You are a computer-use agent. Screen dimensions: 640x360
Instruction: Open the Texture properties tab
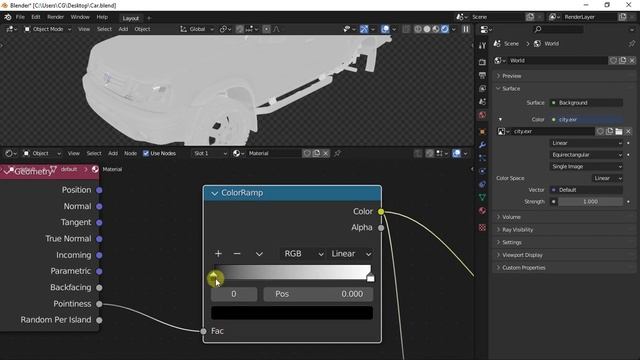coord(482,227)
